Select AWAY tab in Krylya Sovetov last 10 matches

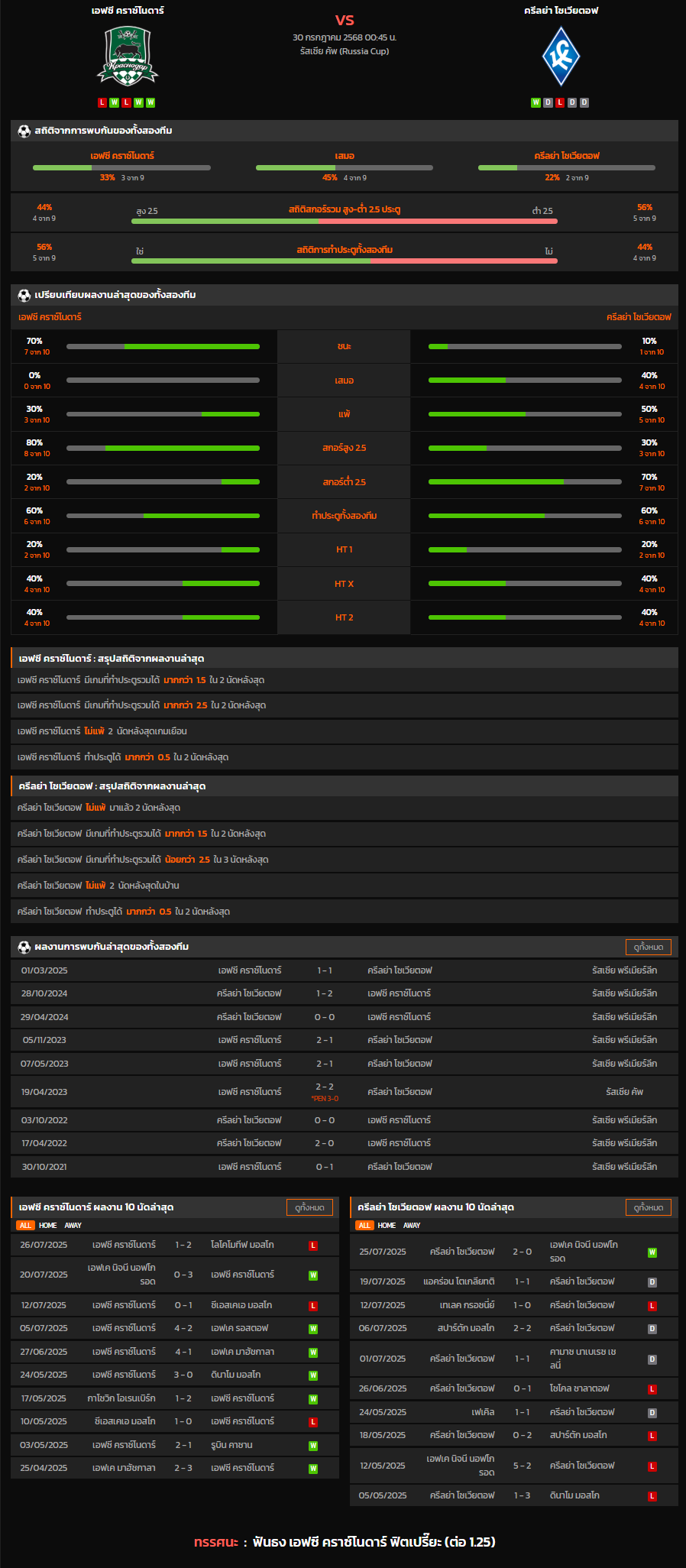click(x=412, y=1226)
